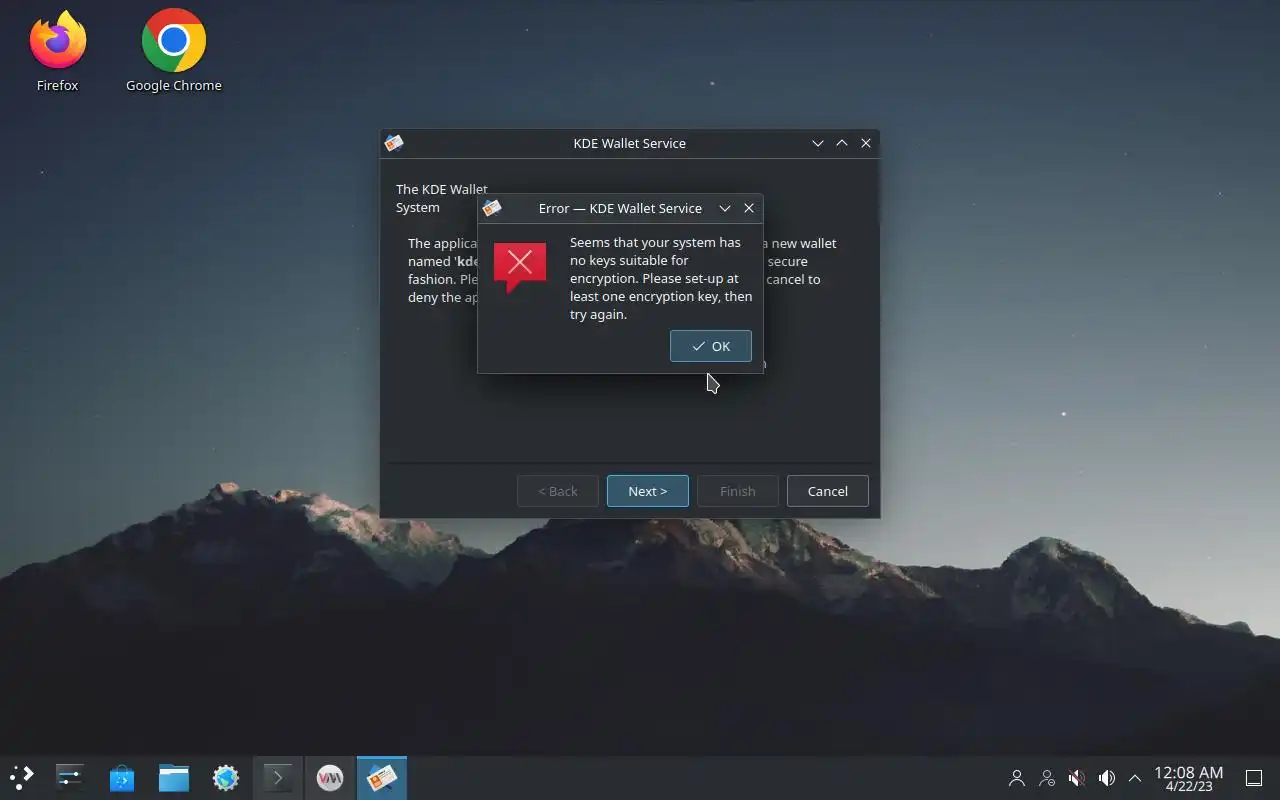Click the Next button in wallet wizard
1280x800 pixels.
[x=647, y=491]
